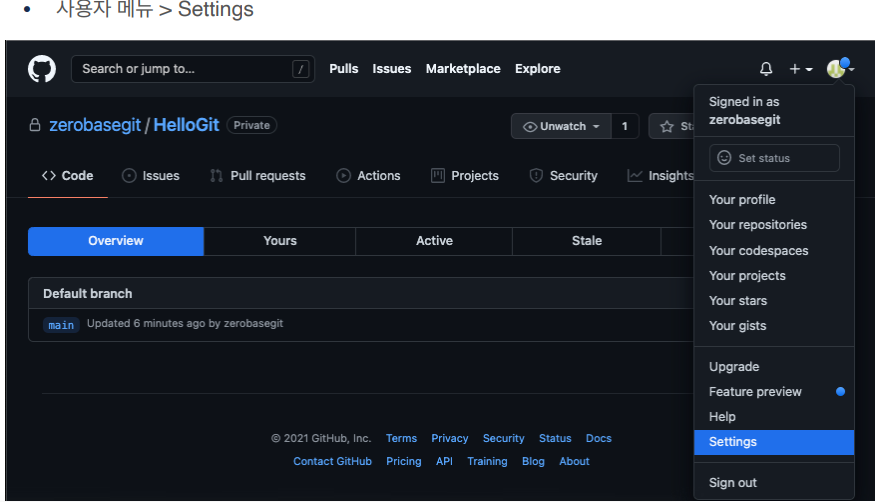The image size is (877, 502).
Task: Switch to the repository Security tab
Action: 563,176
